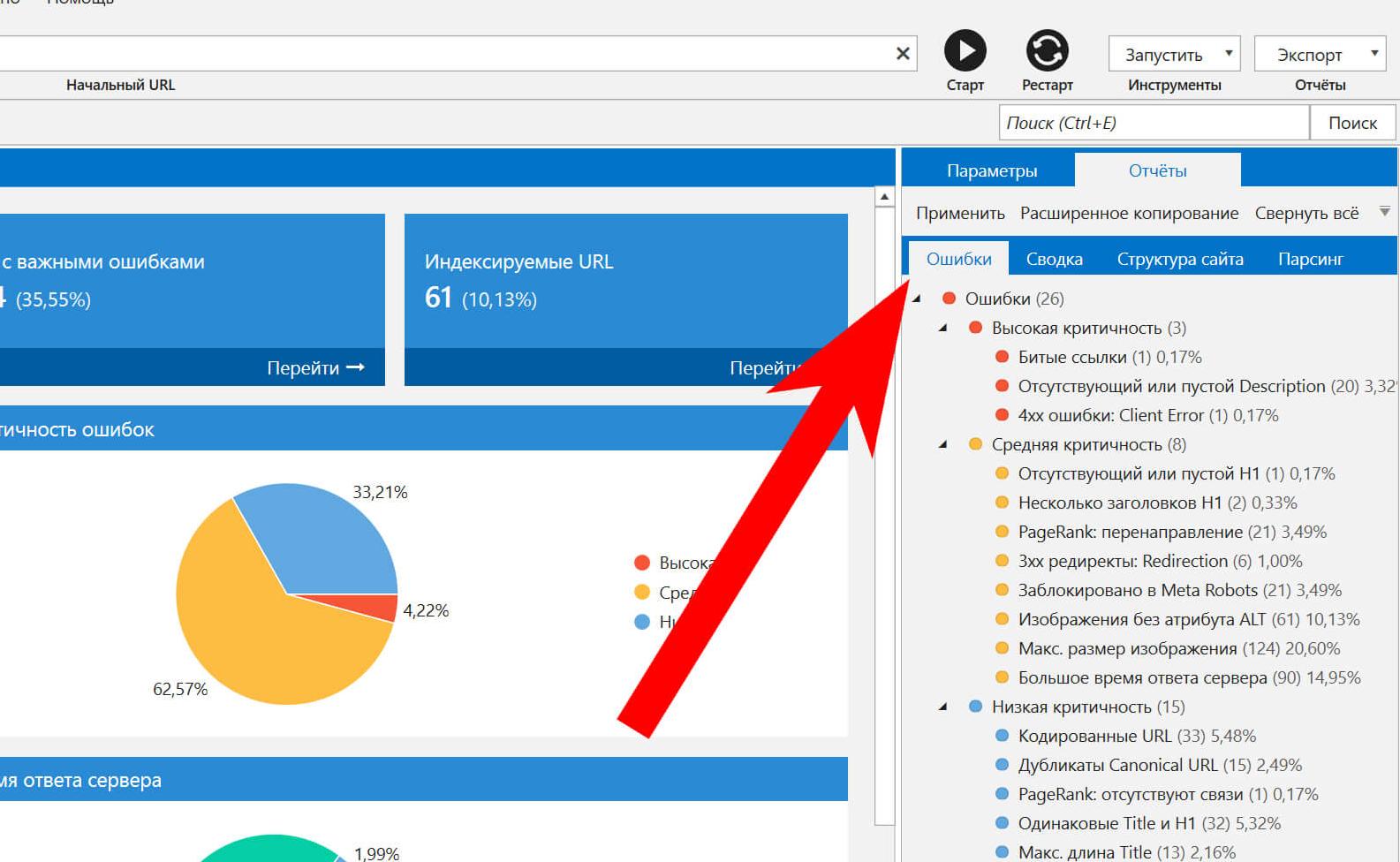
Task: Click red dot beside Ошибки root item
Action: (949, 299)
